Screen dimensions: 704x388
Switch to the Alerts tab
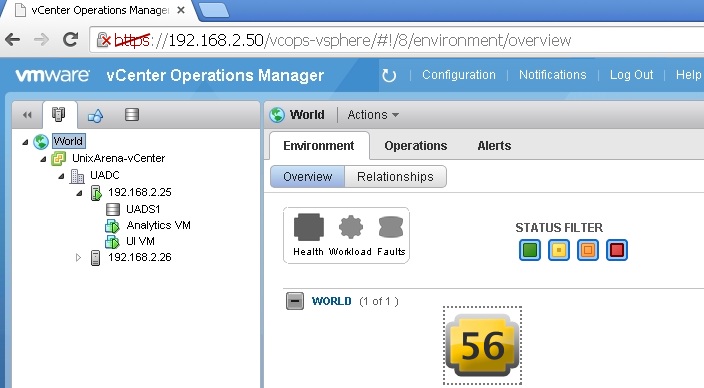point(494,146)
